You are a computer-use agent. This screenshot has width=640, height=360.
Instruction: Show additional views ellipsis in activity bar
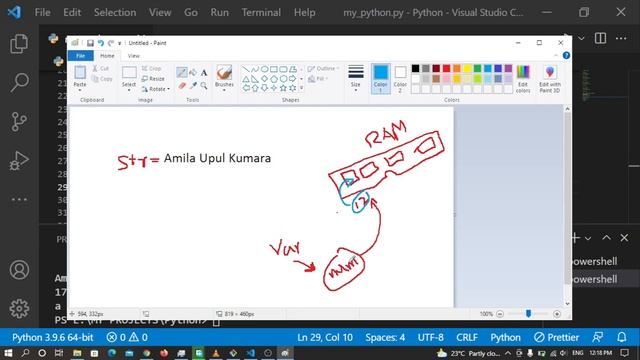[19, 200]
